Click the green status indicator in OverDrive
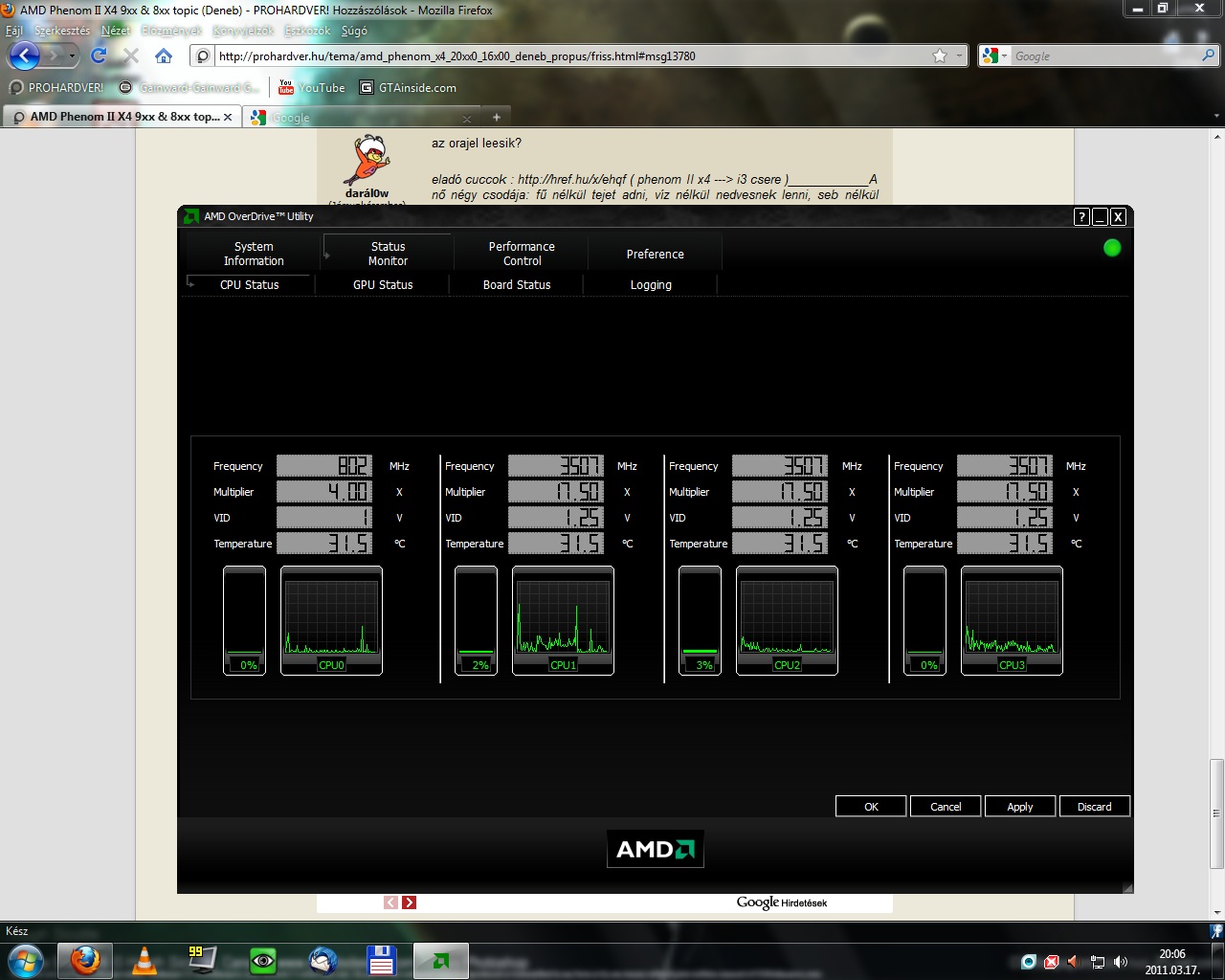 tap(1112, 248)
